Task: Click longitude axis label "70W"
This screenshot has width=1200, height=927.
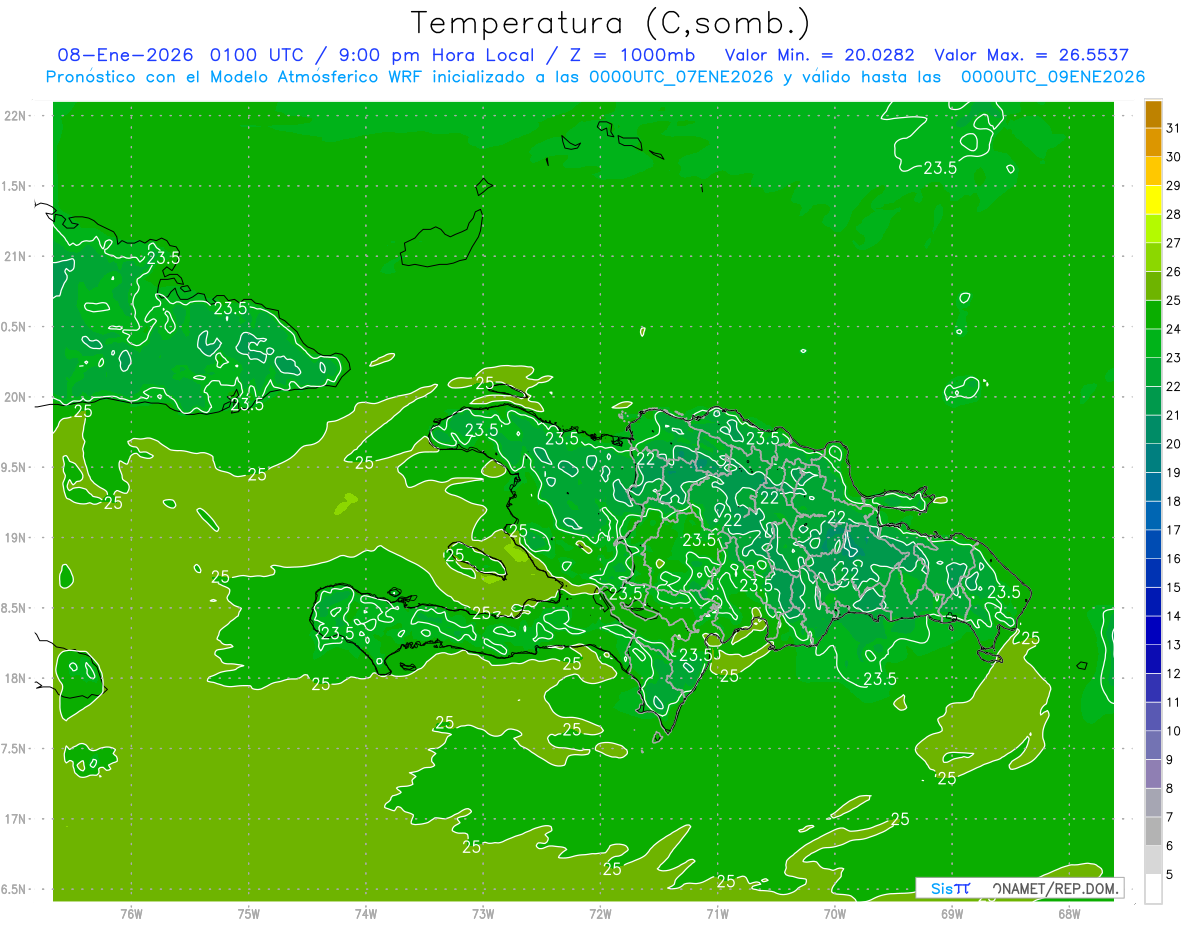Action: 834,913
